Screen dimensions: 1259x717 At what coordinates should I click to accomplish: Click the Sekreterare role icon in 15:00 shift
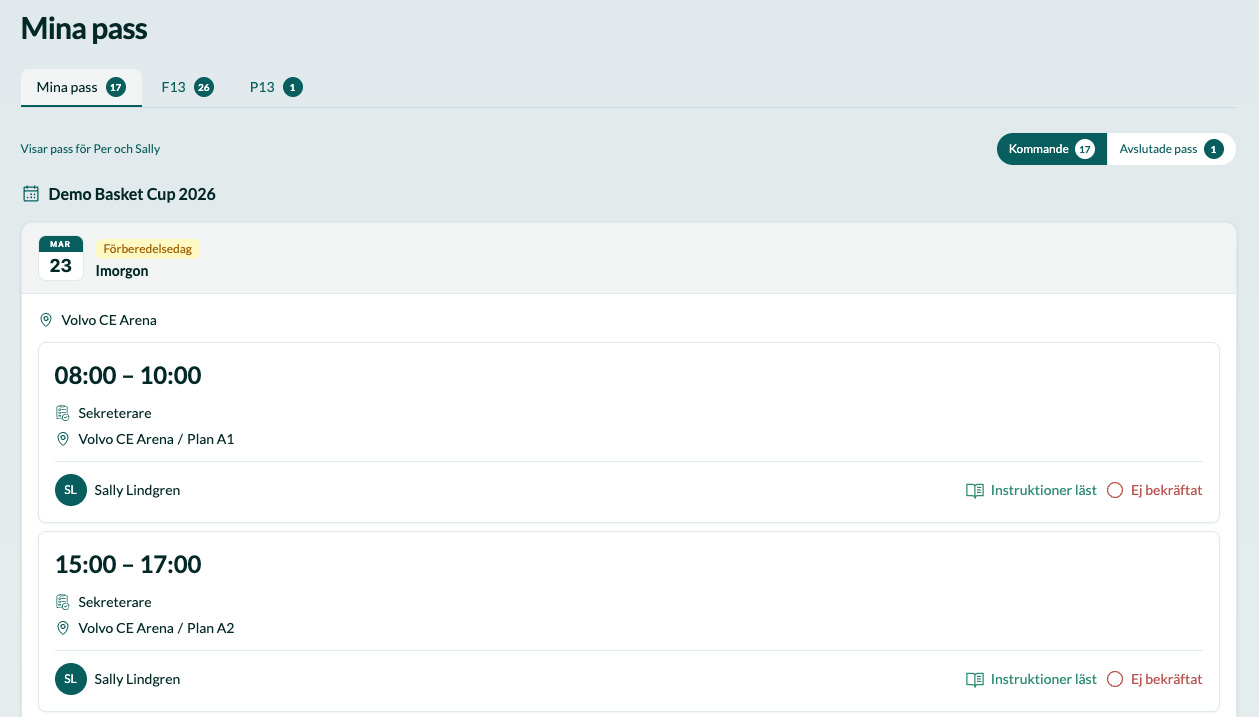click(63, 602)
